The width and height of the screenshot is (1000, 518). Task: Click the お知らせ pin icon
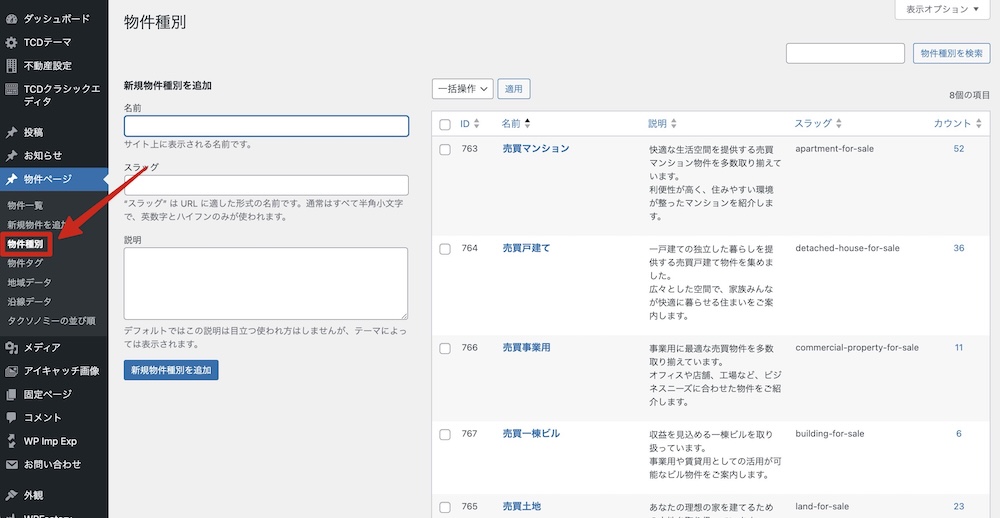11,156
